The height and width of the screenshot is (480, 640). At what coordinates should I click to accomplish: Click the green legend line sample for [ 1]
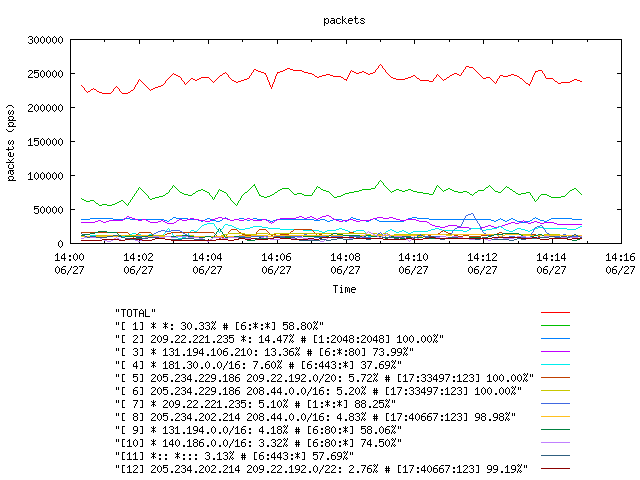coord(555,326)
